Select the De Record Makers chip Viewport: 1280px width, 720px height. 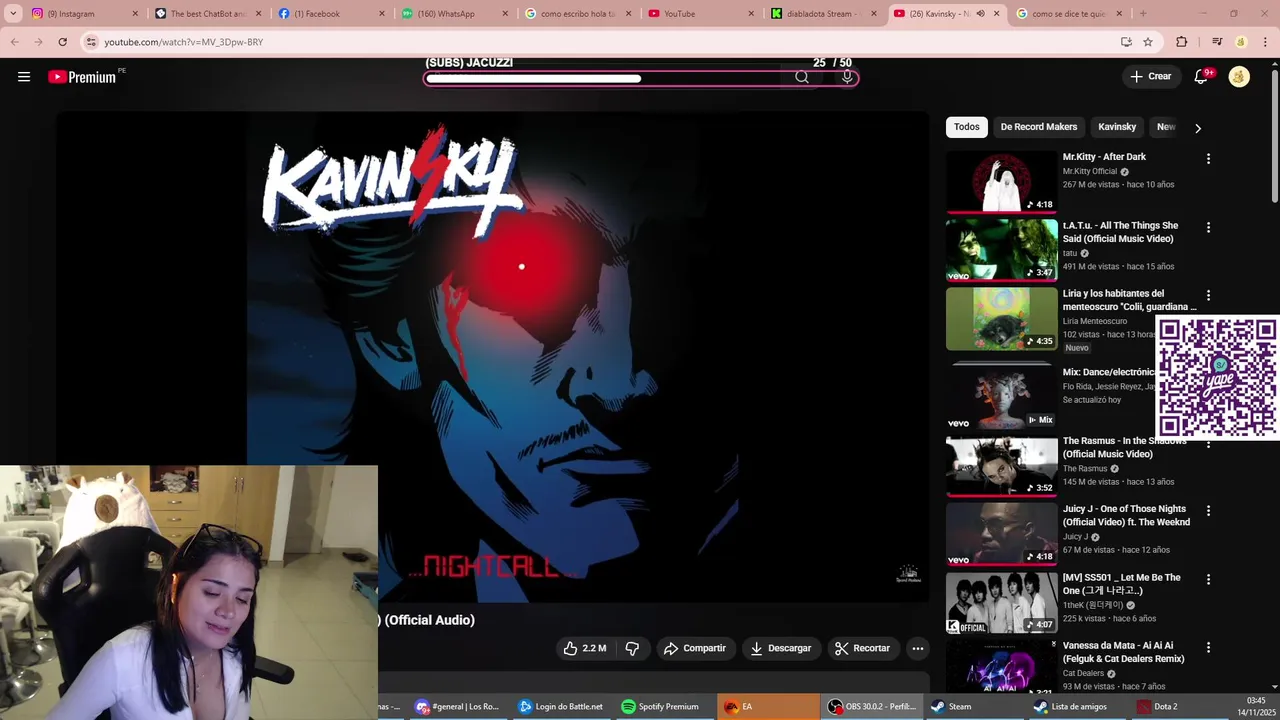1039,127
